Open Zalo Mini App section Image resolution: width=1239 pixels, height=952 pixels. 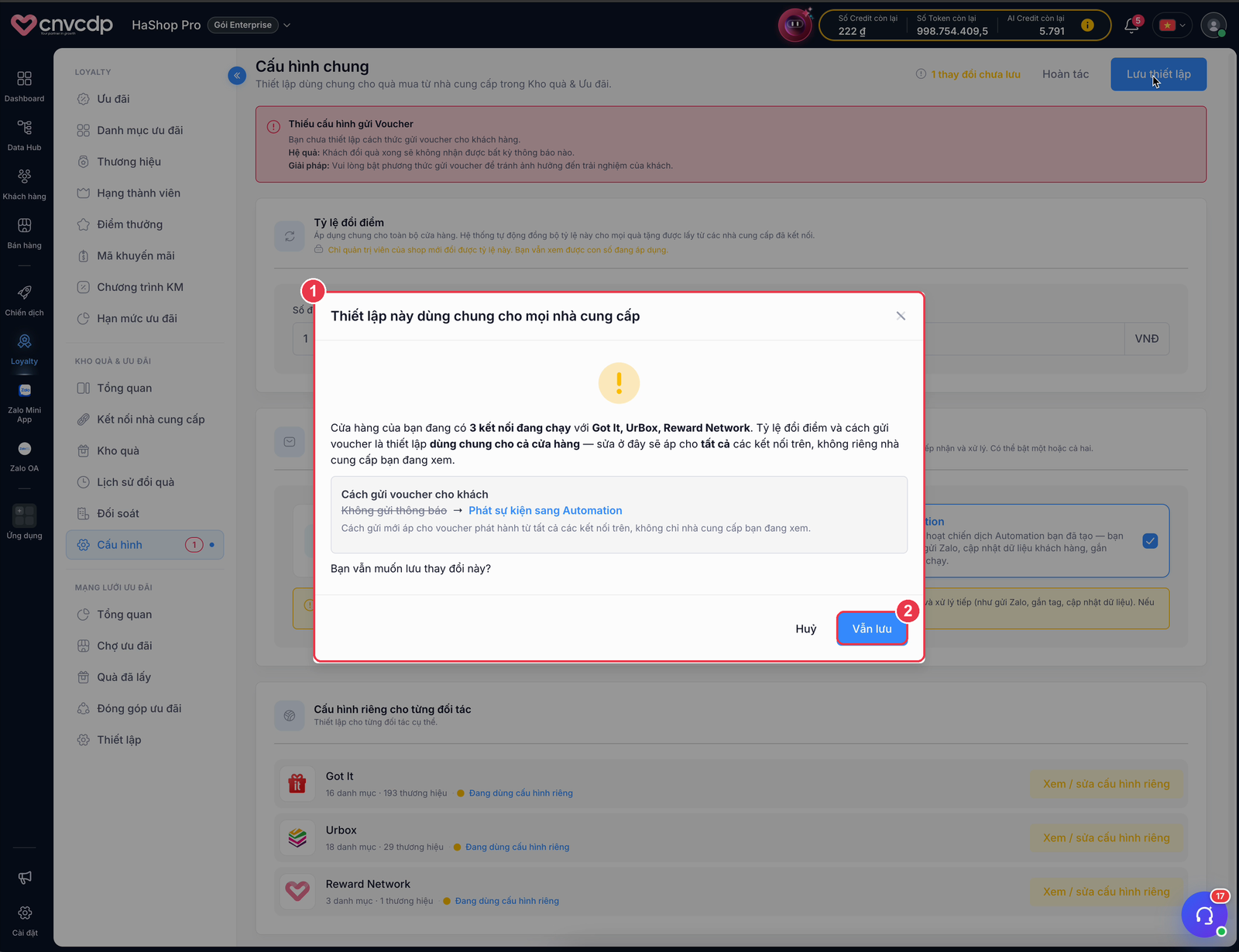pyautogui.click(x=25, y=402)
